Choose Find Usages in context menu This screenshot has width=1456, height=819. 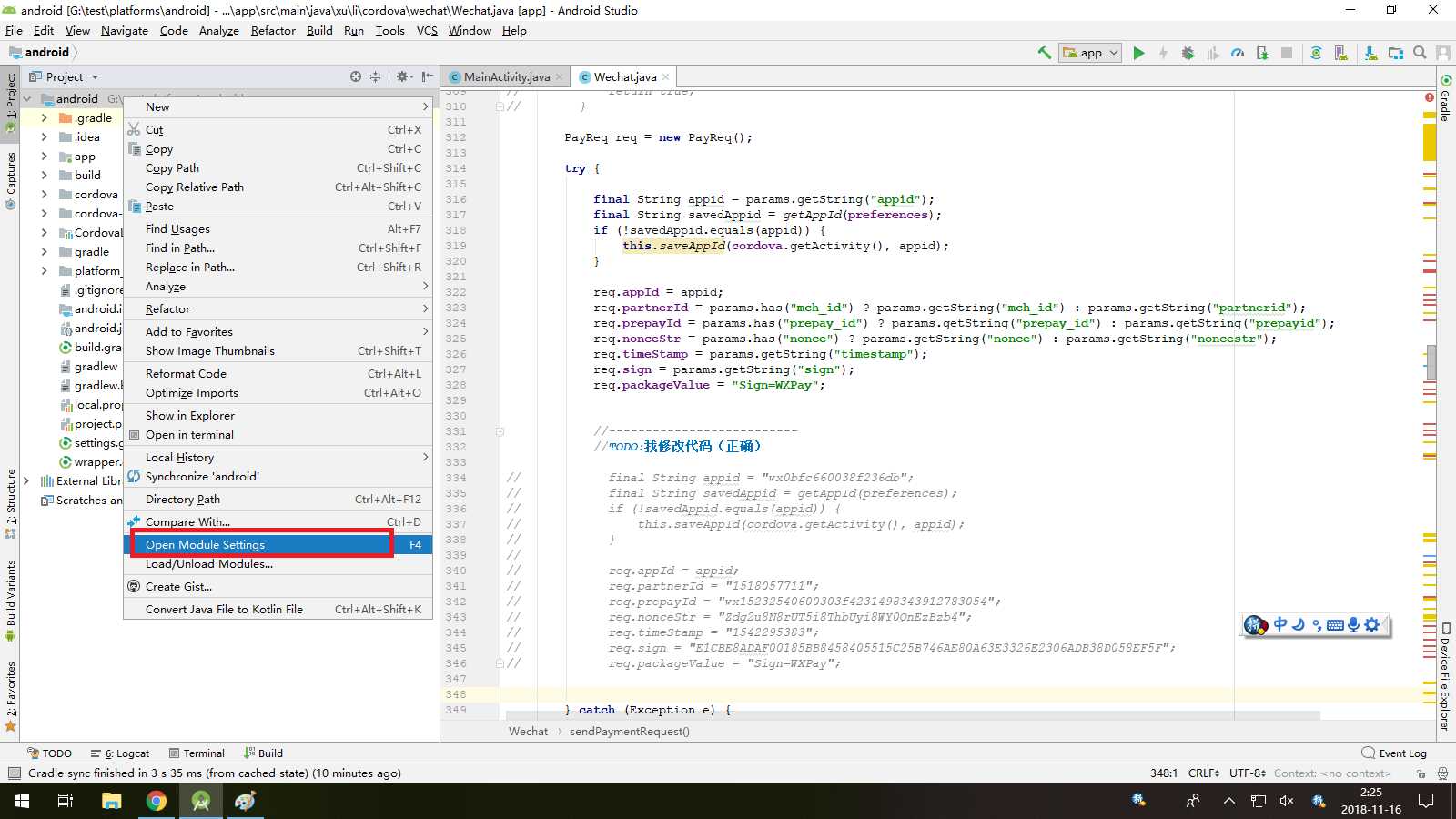[x=278, y=228]
